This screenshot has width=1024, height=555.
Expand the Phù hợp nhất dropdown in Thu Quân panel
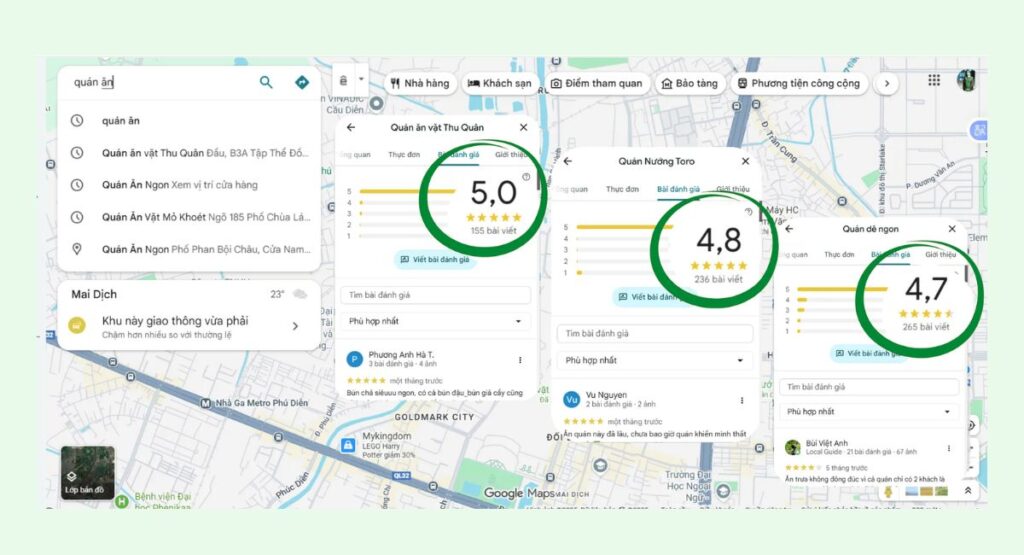pos(435,322)
